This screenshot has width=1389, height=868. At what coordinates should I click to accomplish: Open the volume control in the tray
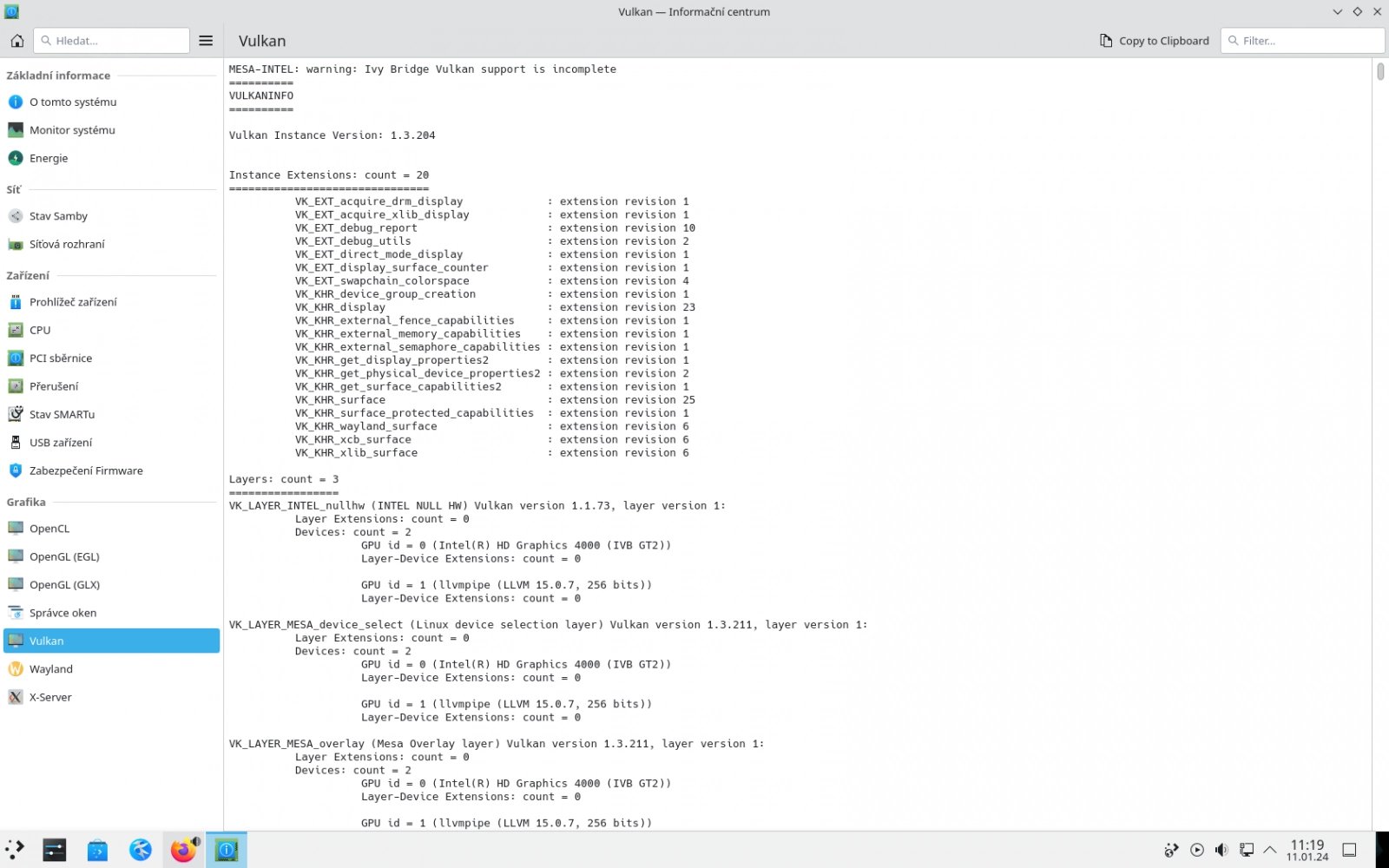coord(1221,850)
